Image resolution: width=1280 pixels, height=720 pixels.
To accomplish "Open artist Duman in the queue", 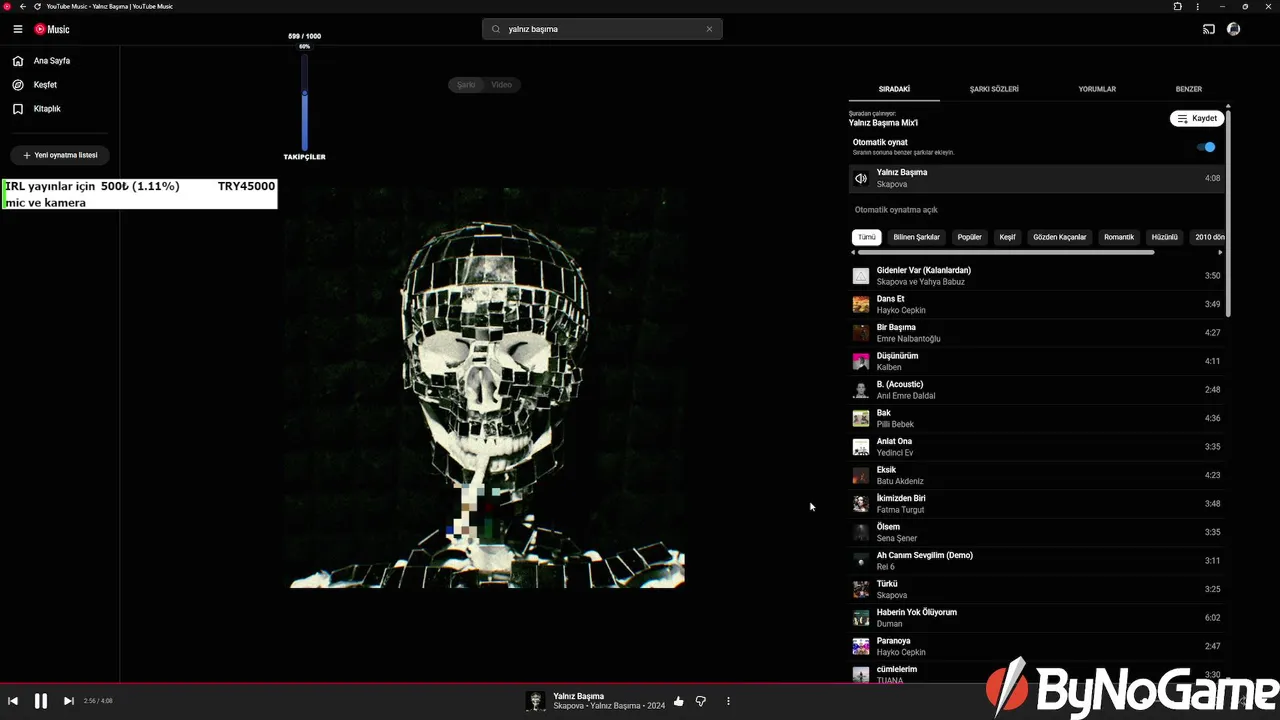I will pyautogui.click(x=890, y=624).
